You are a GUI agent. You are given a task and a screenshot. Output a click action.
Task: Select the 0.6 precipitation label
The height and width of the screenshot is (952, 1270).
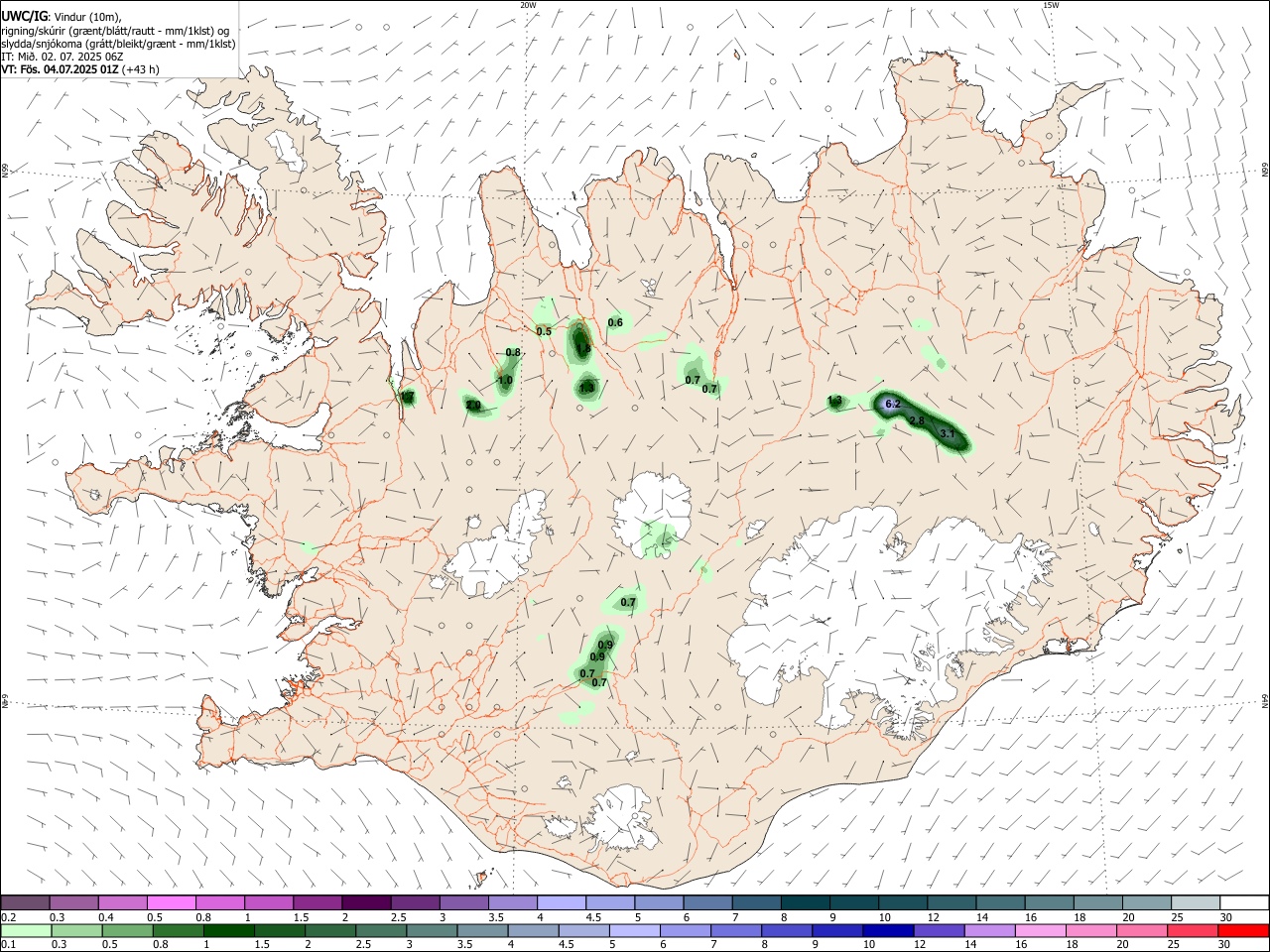615,322
